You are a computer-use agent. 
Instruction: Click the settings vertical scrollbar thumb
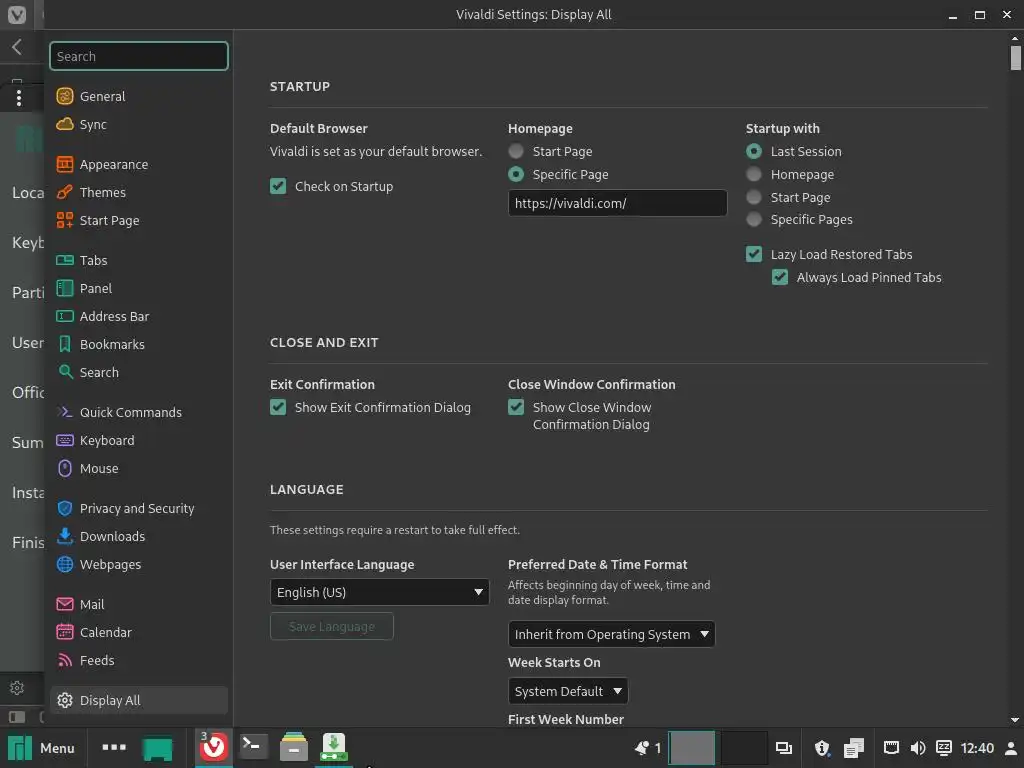coord(1015,57)
